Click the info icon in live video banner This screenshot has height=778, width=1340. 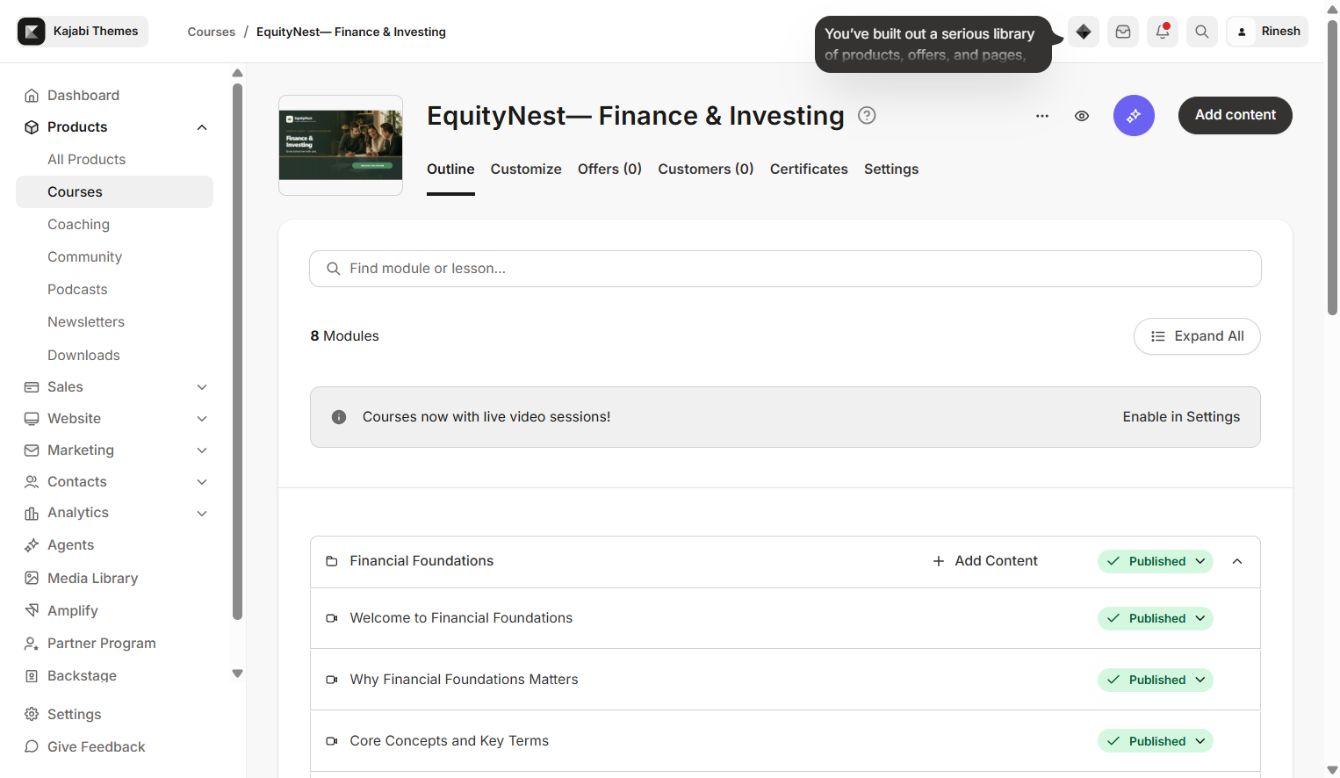339,417
